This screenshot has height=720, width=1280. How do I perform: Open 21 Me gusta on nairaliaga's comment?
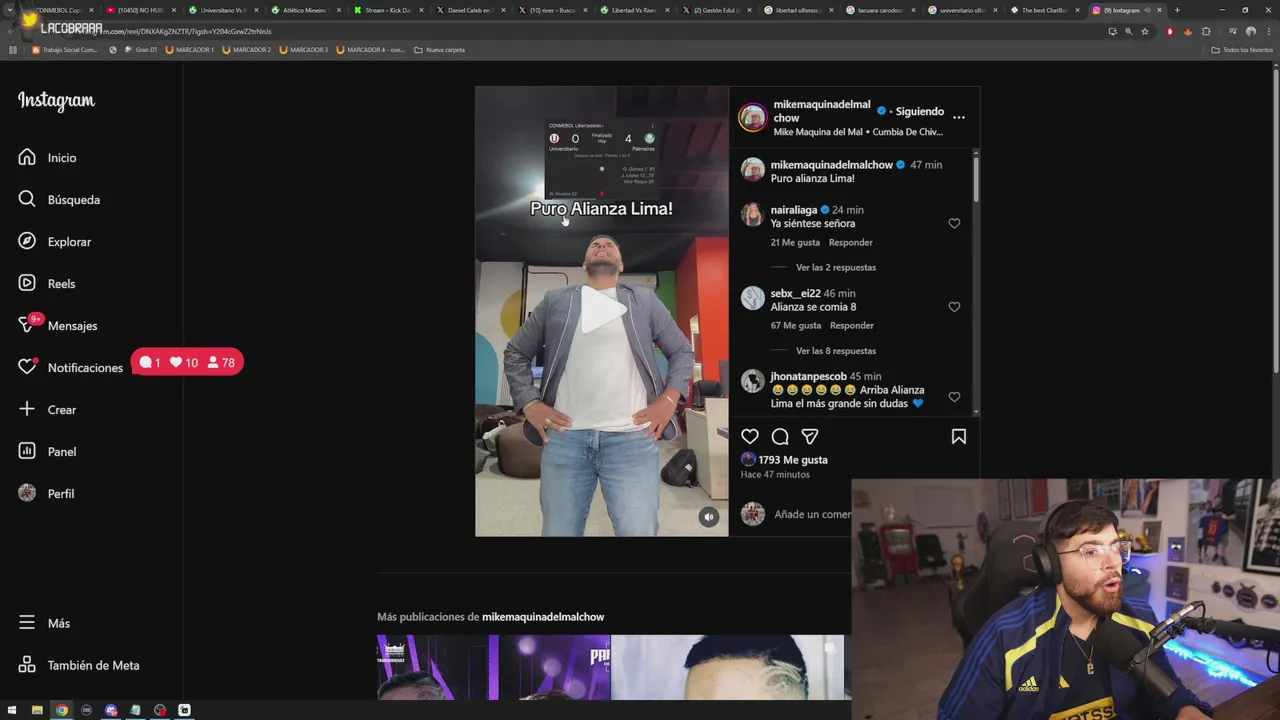click(x=795, y=243)
